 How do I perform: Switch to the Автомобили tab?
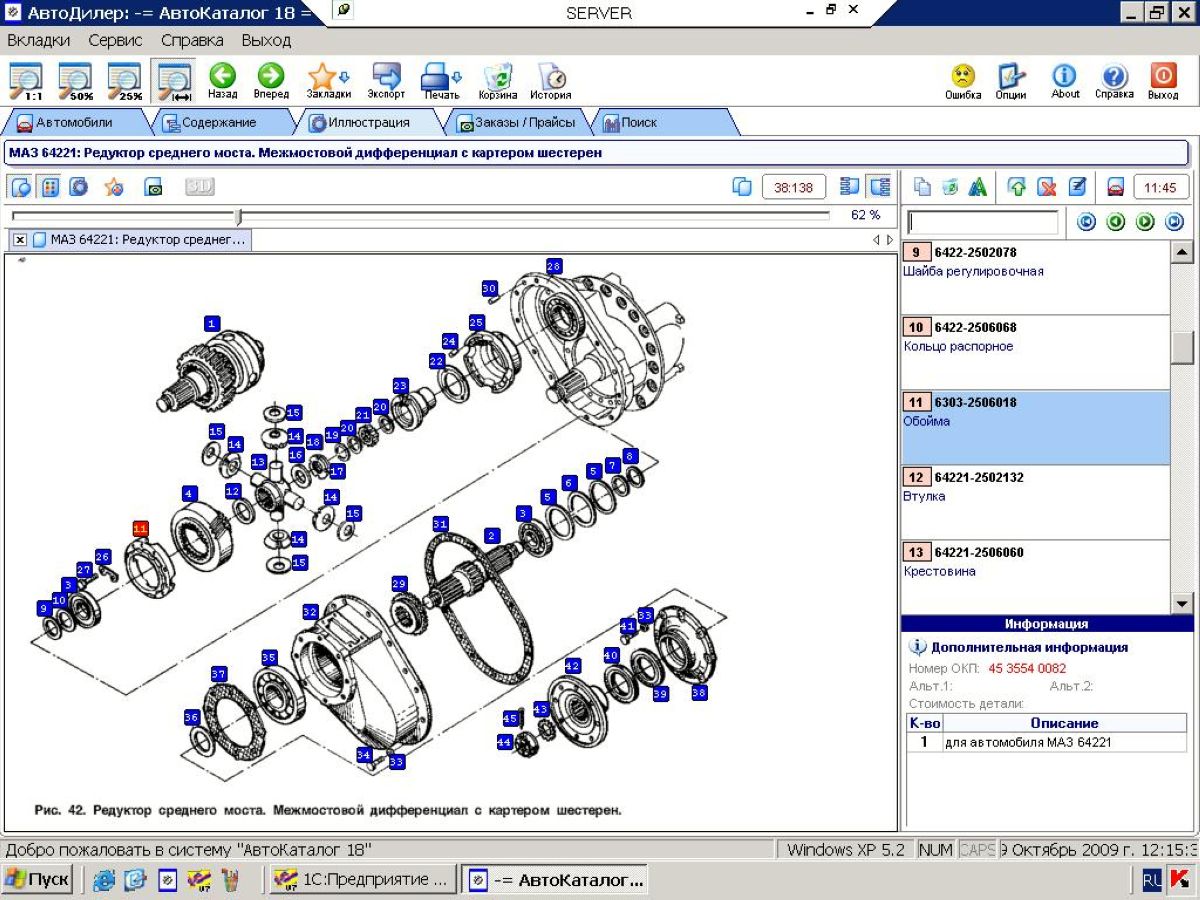[x=75, y=123]
